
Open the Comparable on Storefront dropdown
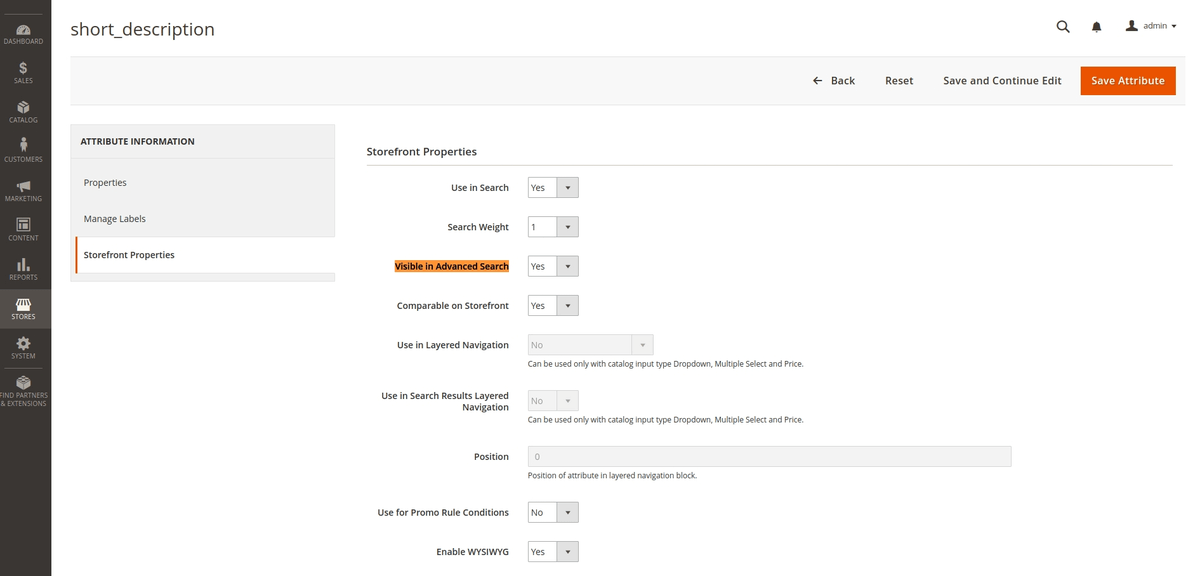click(552, 305)
